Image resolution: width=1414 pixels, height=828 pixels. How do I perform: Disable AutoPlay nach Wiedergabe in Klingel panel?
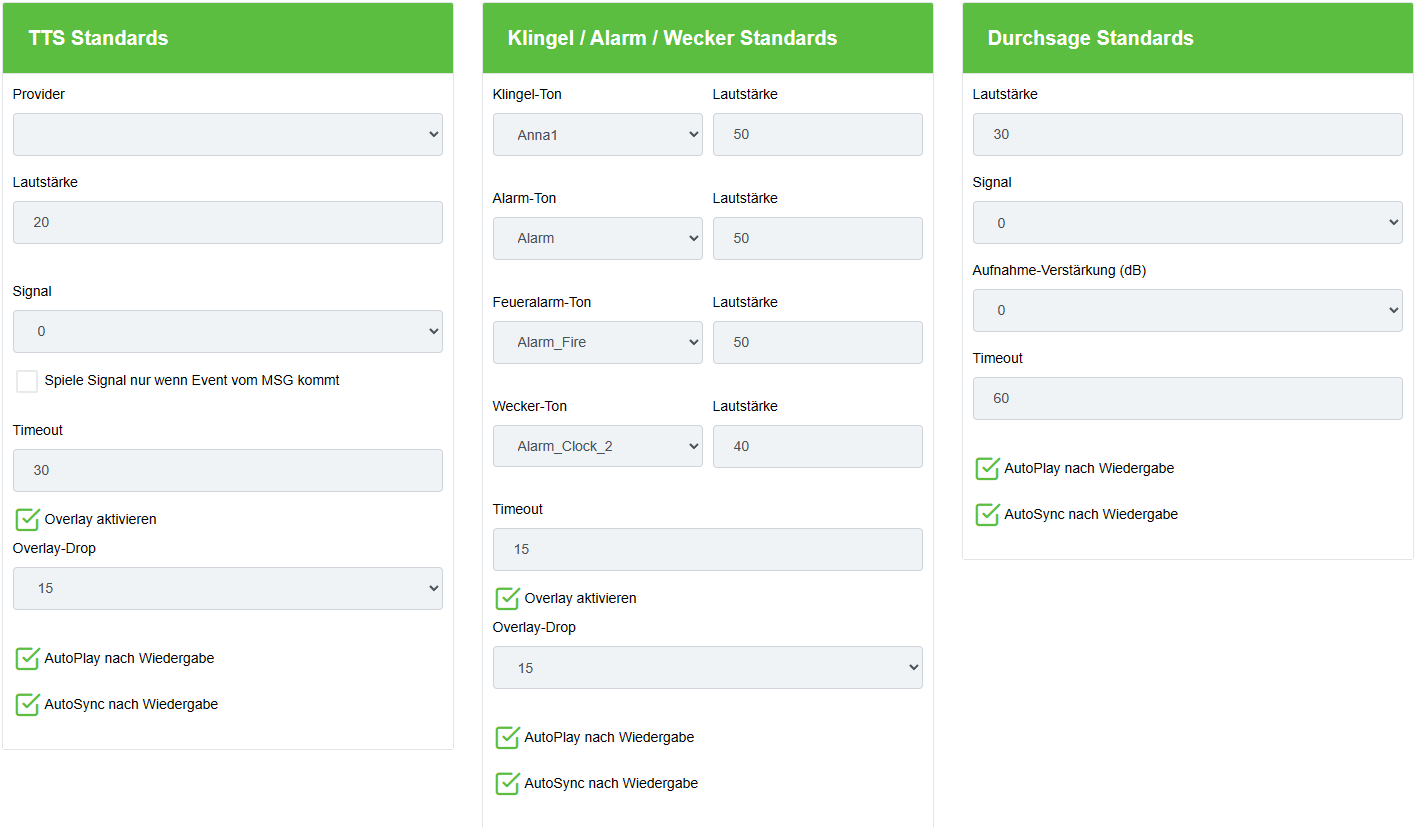pyautogui.click(x=507, y=738)
